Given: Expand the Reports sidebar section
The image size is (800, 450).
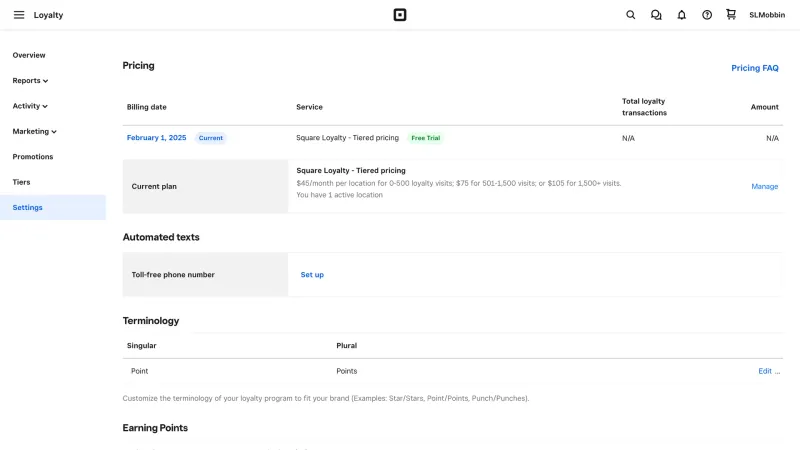Looking at the screenshot, I should (x=30, y=81).
